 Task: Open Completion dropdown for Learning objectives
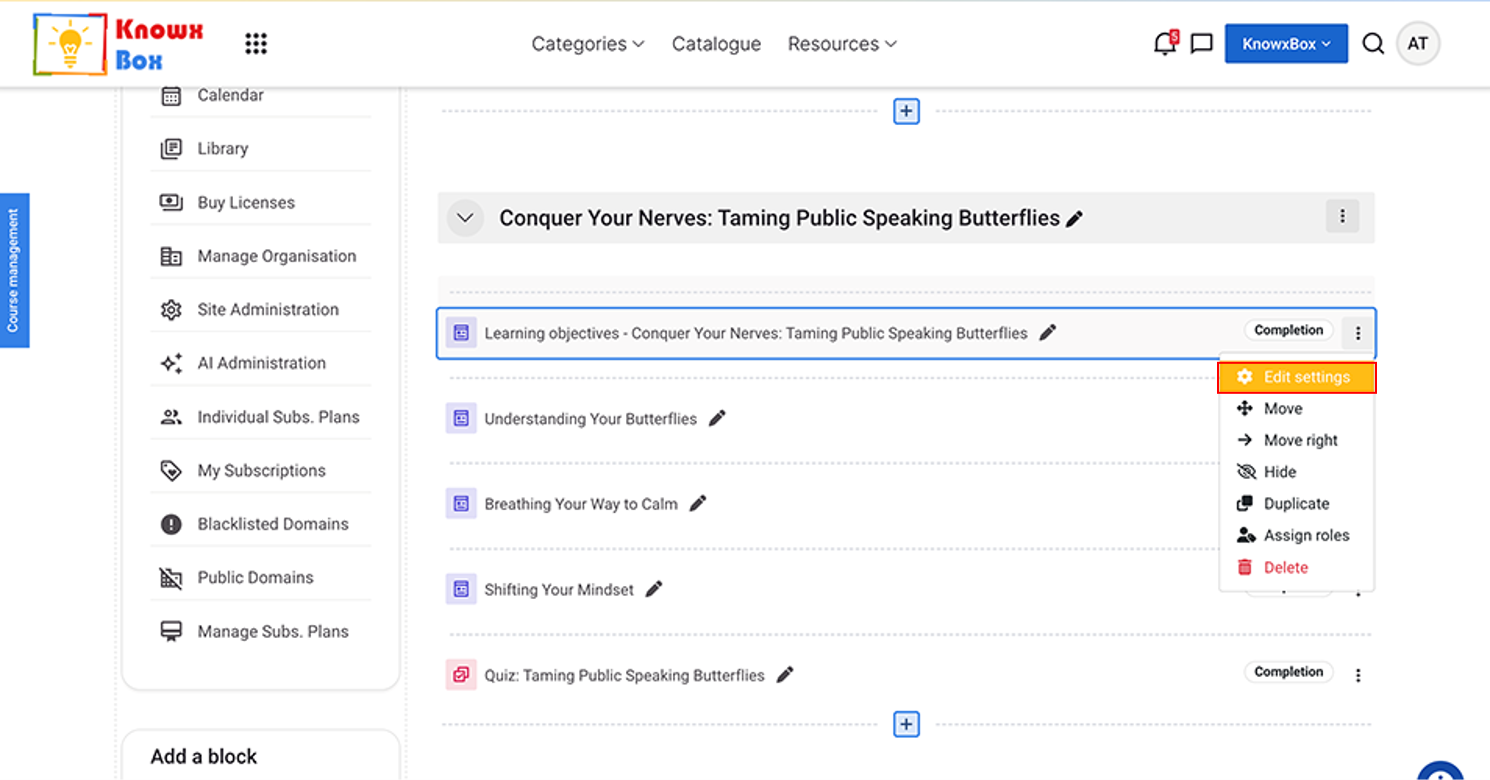point(1289,330)
